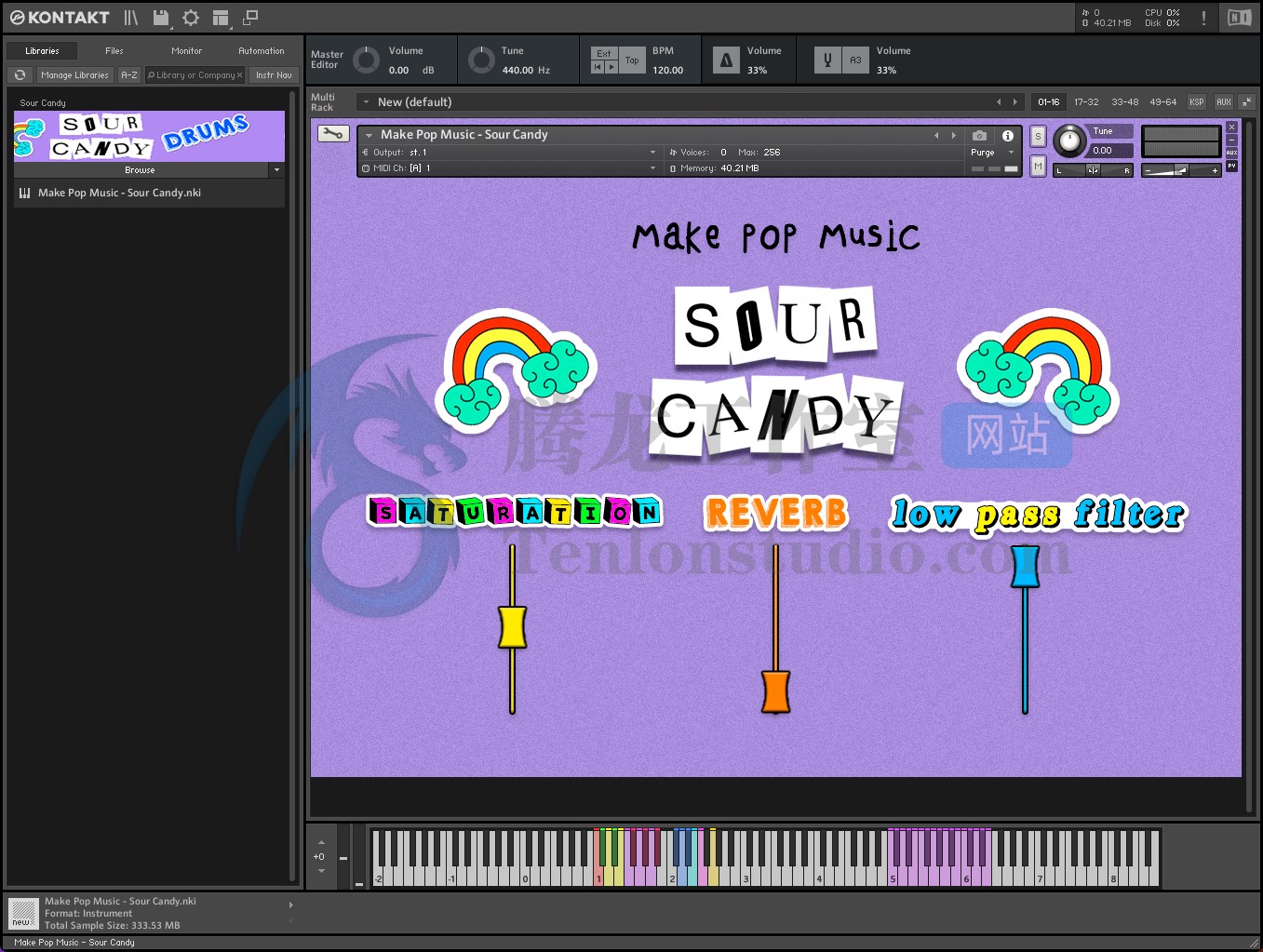1263x952 pixels.
Task: Toggle the Ext sync button
Action: tap(604, 54)
